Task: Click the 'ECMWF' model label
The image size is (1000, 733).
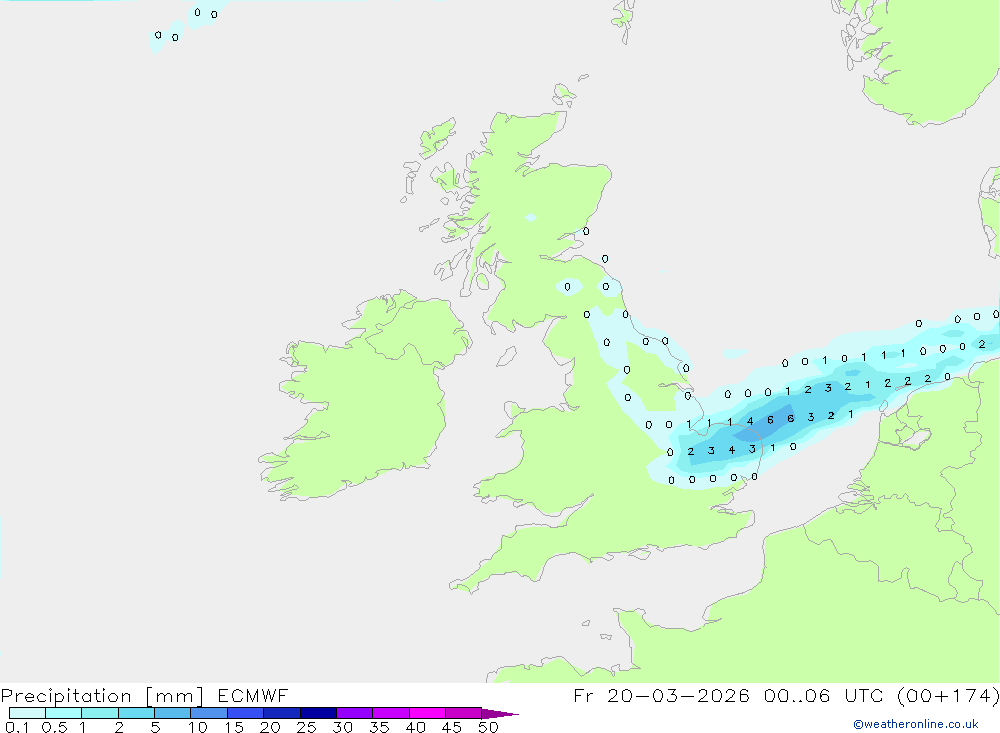Action: point(253,696)
